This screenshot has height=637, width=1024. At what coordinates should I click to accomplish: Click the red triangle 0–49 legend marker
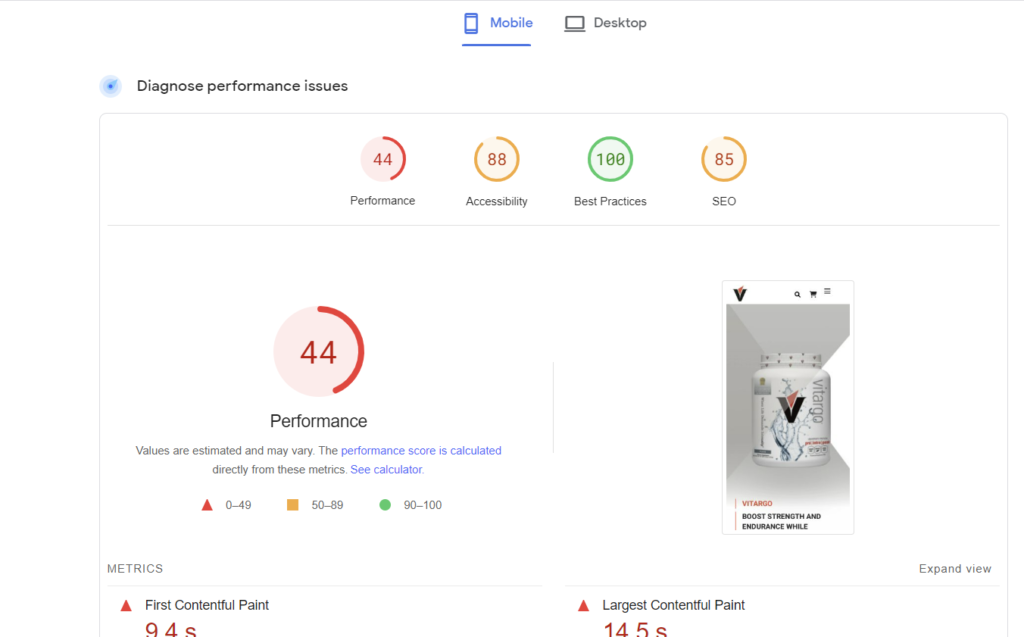point(207,505)
